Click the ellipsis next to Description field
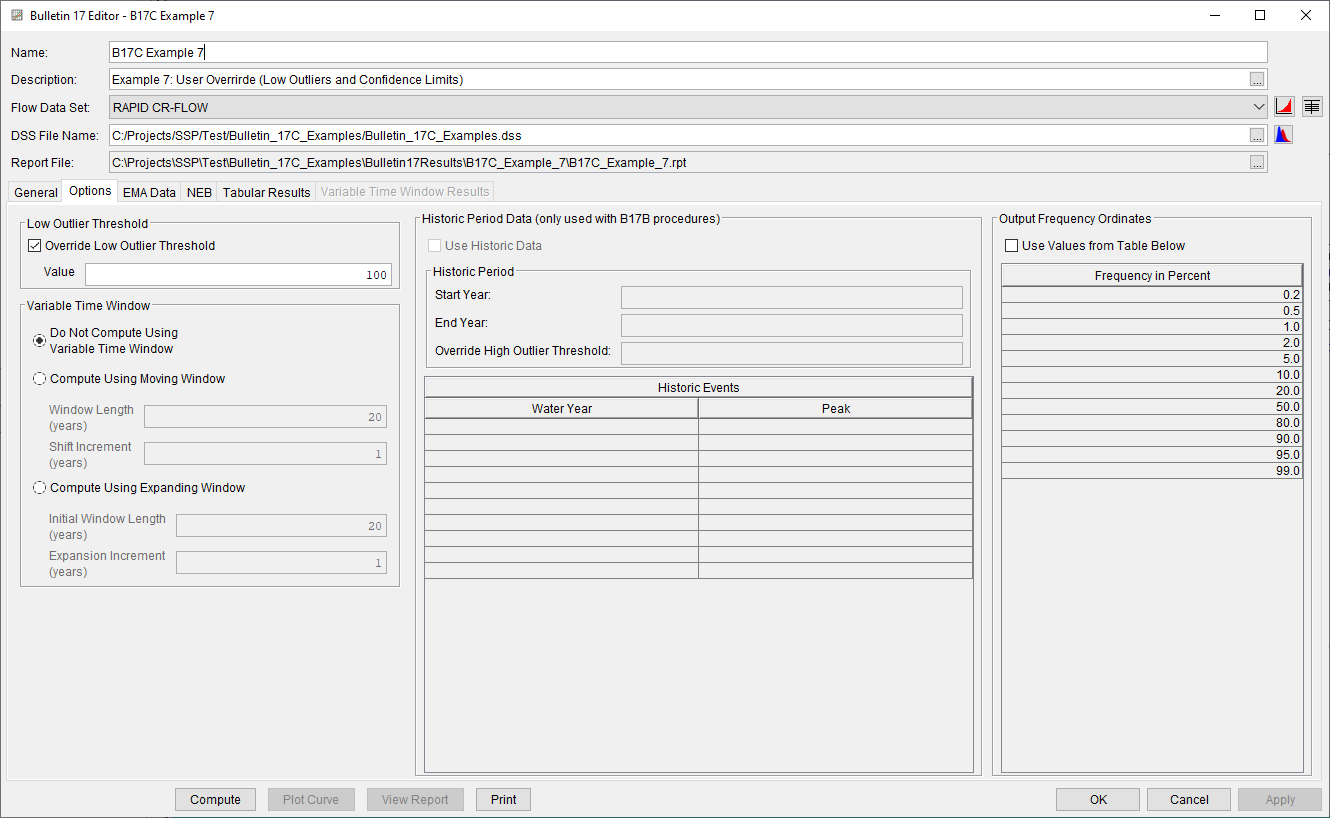Image resolution: width=1330 pixels, height=818 pixels. point(1257,79)
